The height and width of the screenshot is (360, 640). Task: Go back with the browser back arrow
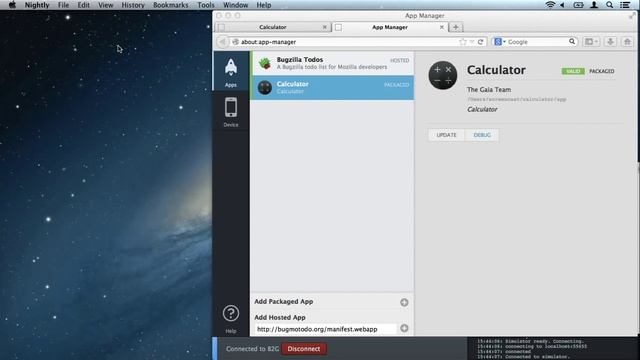coord(222,42)
